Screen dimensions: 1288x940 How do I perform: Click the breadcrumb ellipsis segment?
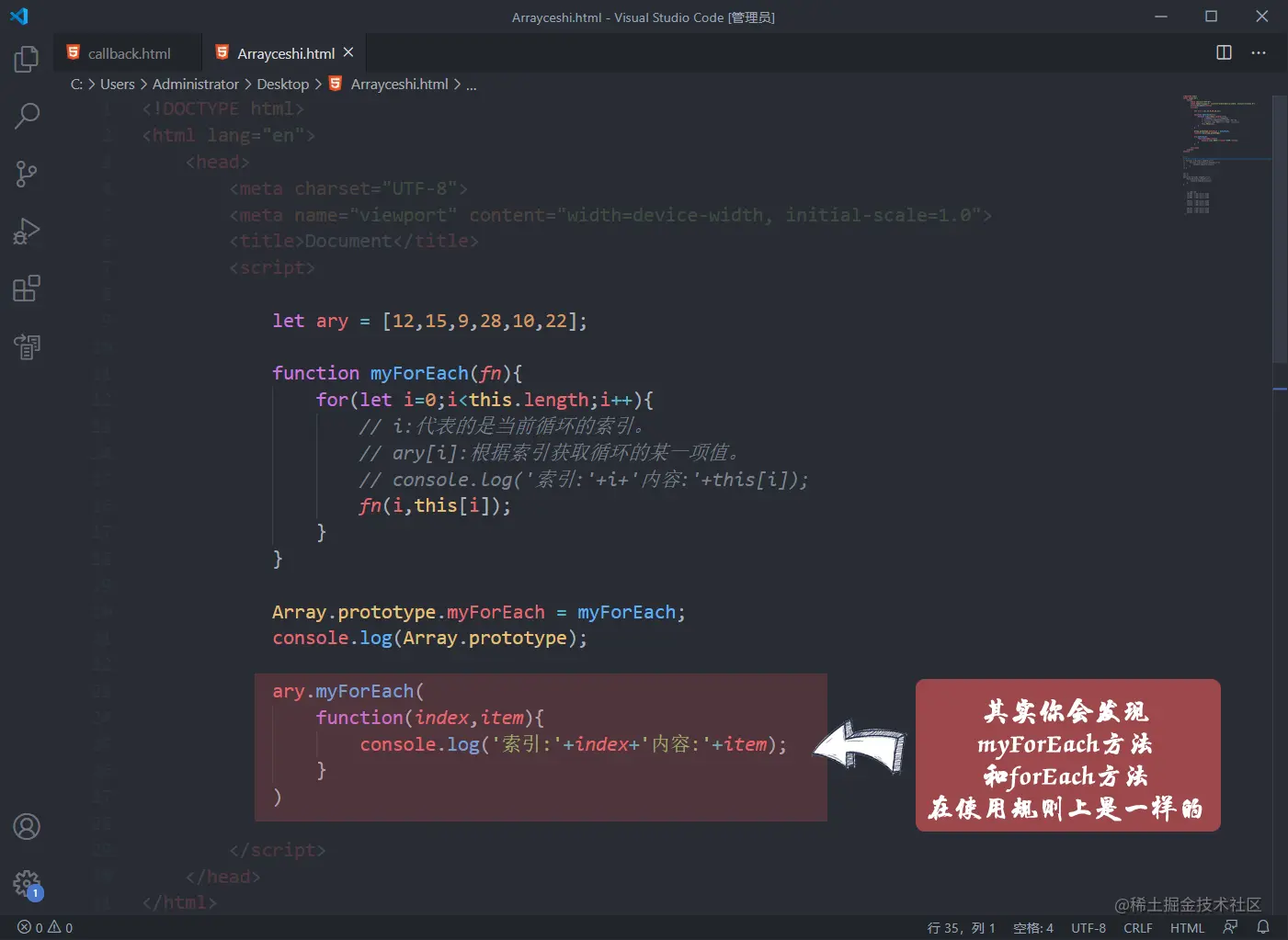point(472,84)
